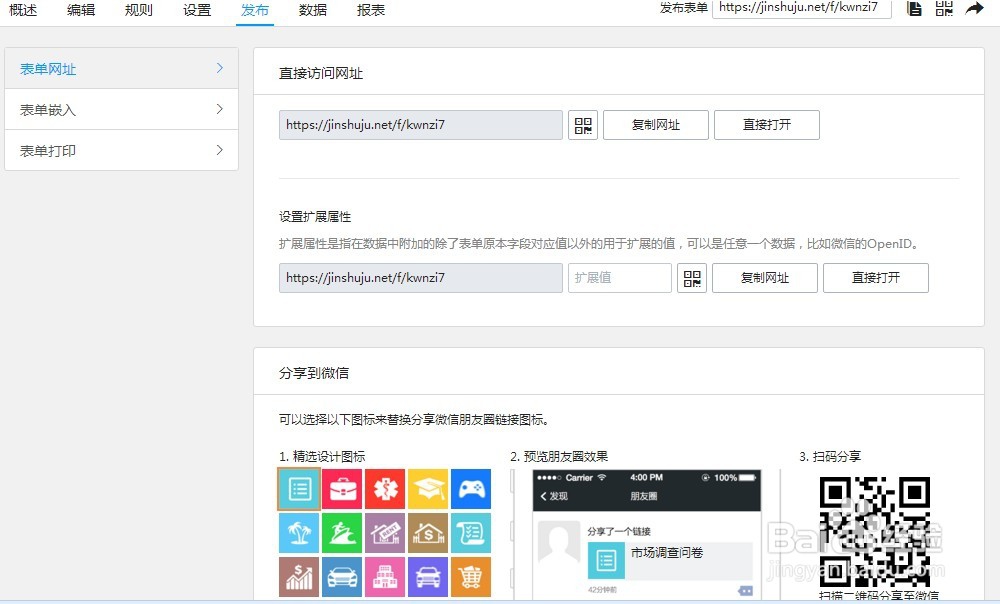The image size is (1000, 604).
Task: Switch to the 数据 tab
Action: tap(312, 11)
